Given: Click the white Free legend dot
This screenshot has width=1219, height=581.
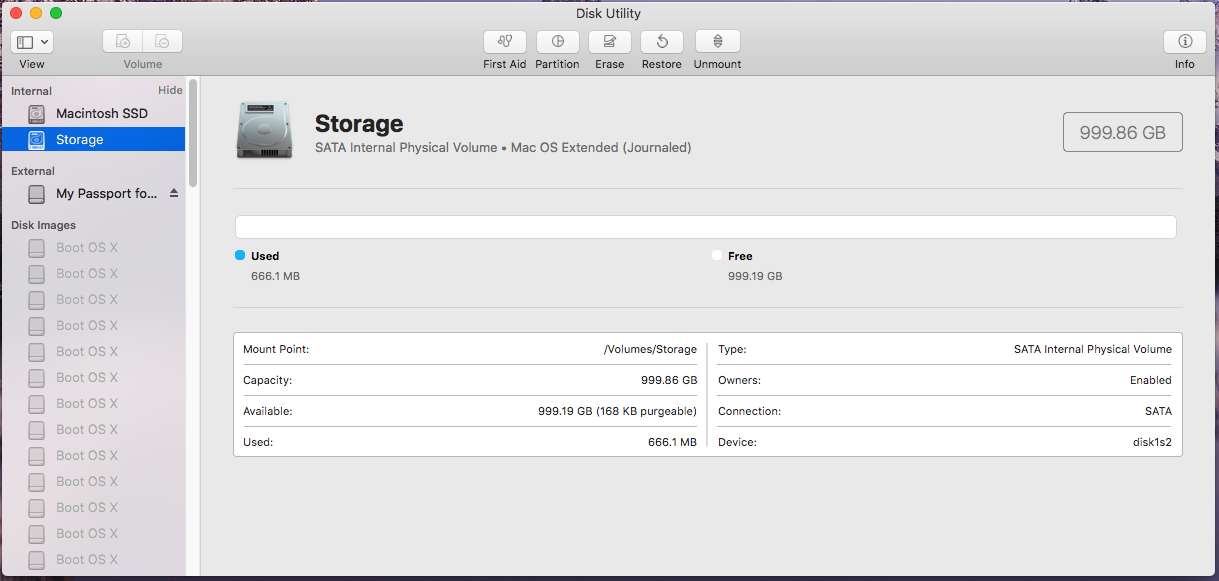Looking at the screenshot, I should (717, 255).
